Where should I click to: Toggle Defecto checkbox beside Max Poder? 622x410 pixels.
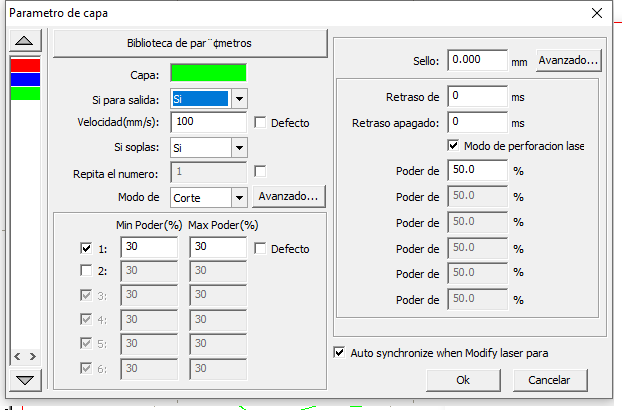260,249
